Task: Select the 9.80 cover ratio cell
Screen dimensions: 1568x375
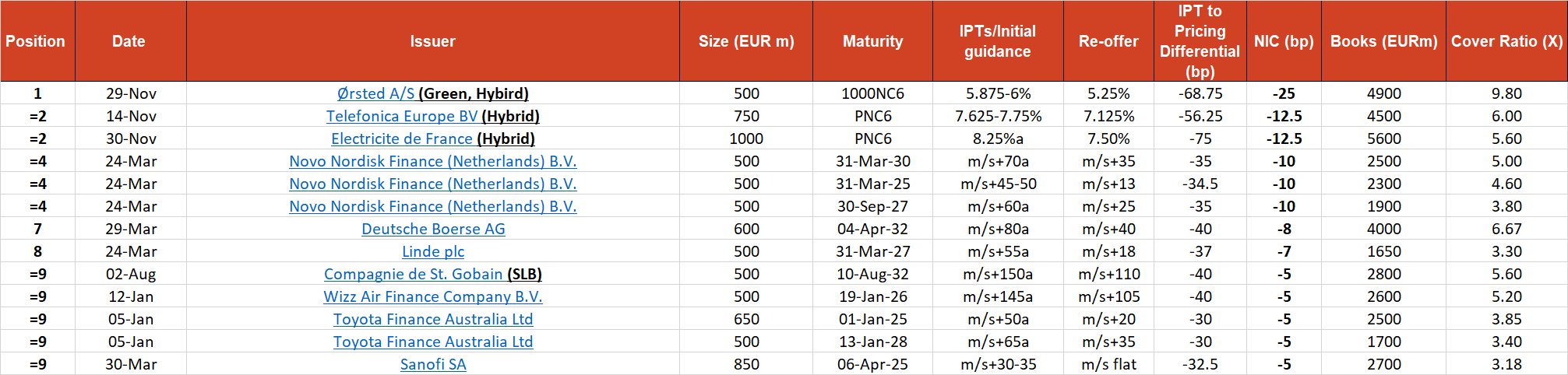Action: (x=1506, y=93)
